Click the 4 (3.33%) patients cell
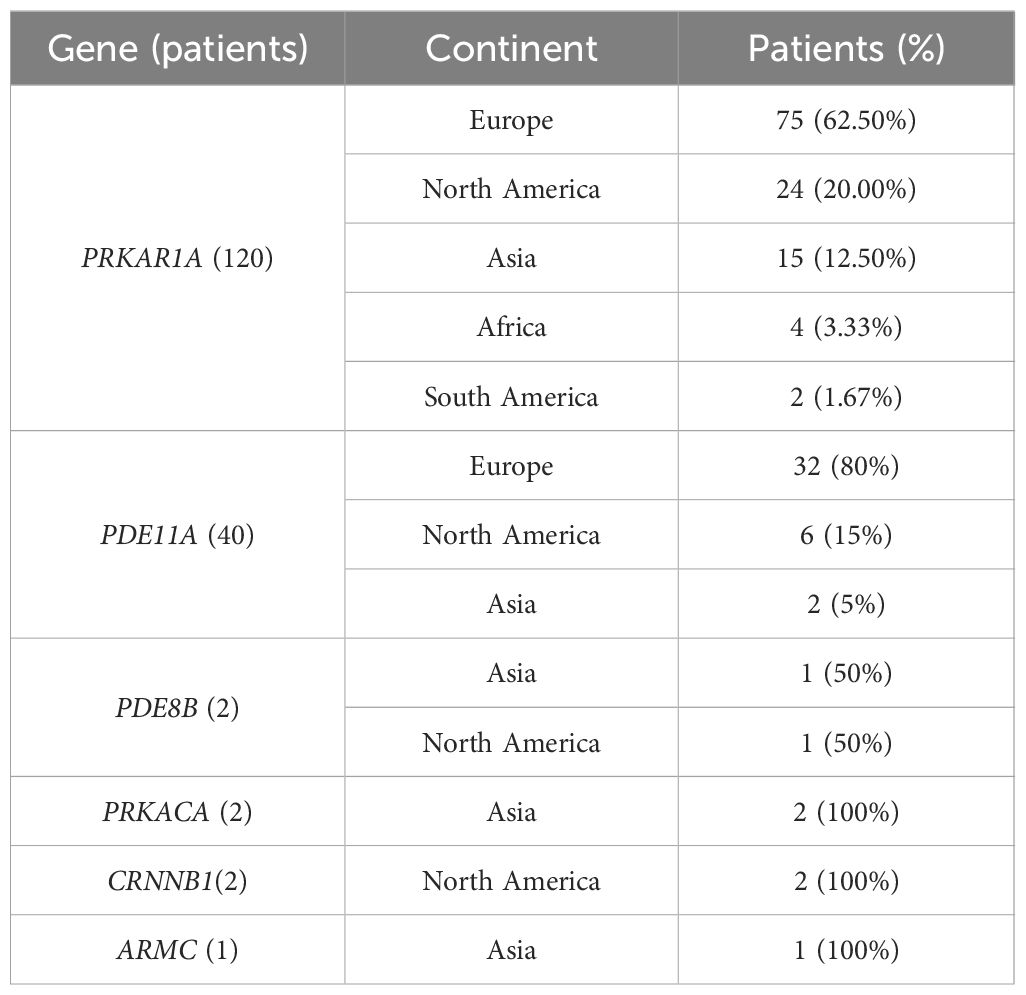 846,327
